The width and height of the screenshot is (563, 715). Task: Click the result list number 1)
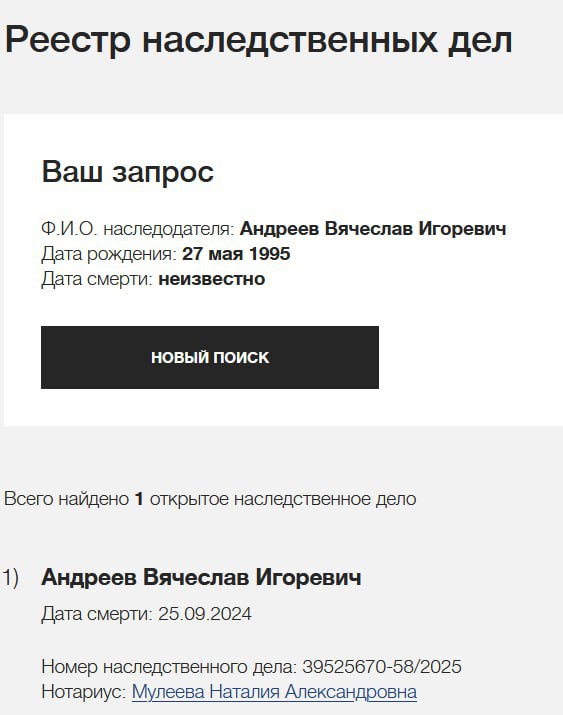[10, 578]
